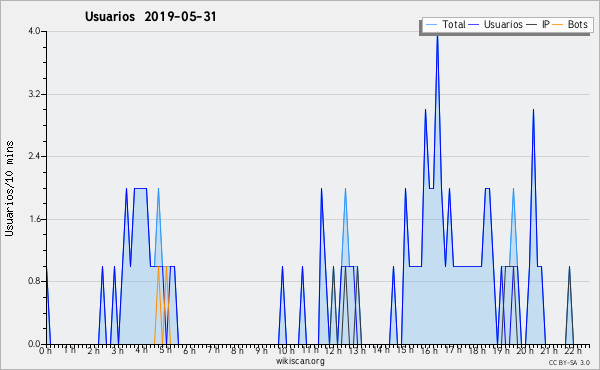Click the '10 h' x-axis label
Screen dimensions: 600x370
pyautogui.click(x=286, y=350)
